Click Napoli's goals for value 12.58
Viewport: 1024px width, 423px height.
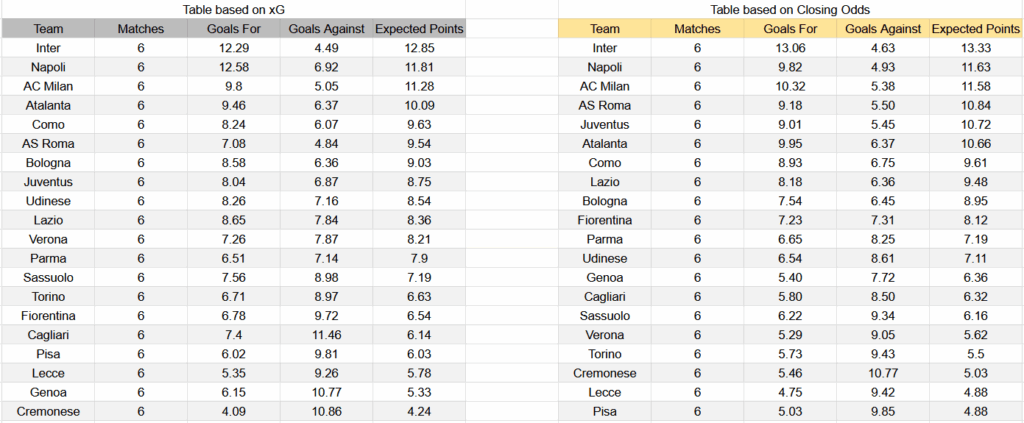pyautogui.click(x=233, y=67)
